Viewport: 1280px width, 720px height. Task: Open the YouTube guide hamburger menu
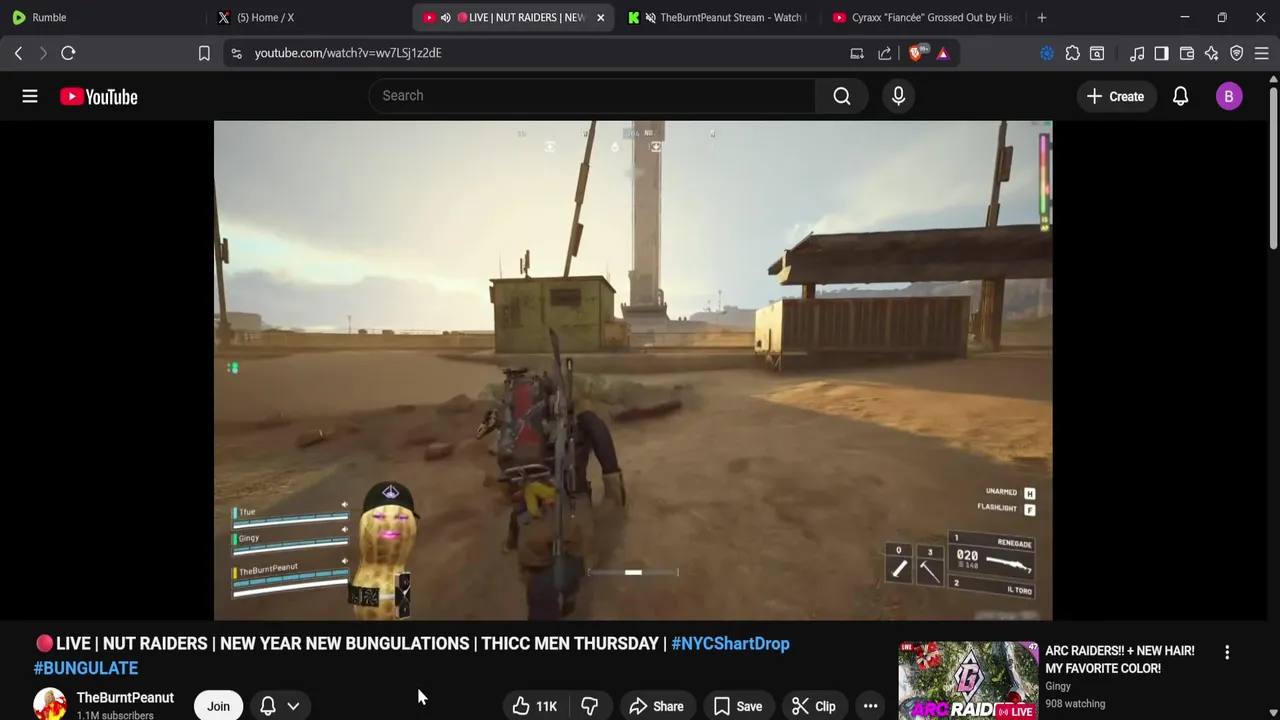point(30,96)
